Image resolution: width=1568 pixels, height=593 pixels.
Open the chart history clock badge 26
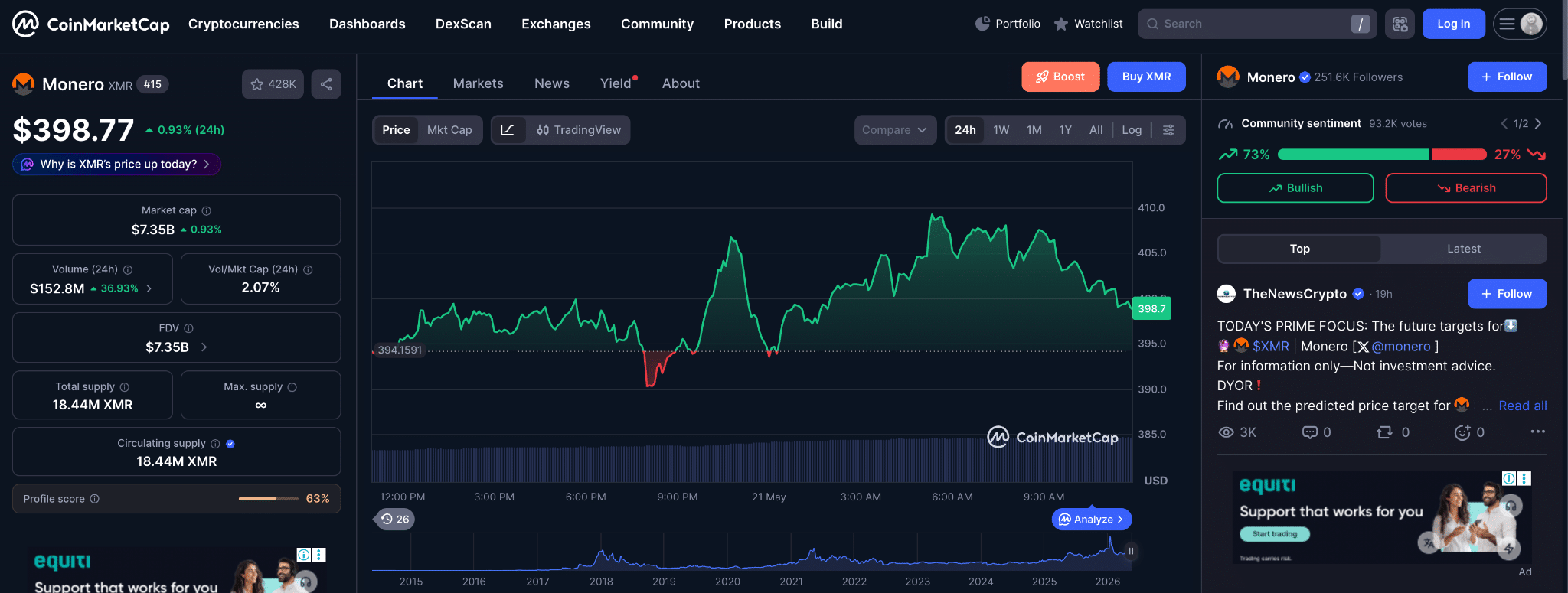(395, 520)
